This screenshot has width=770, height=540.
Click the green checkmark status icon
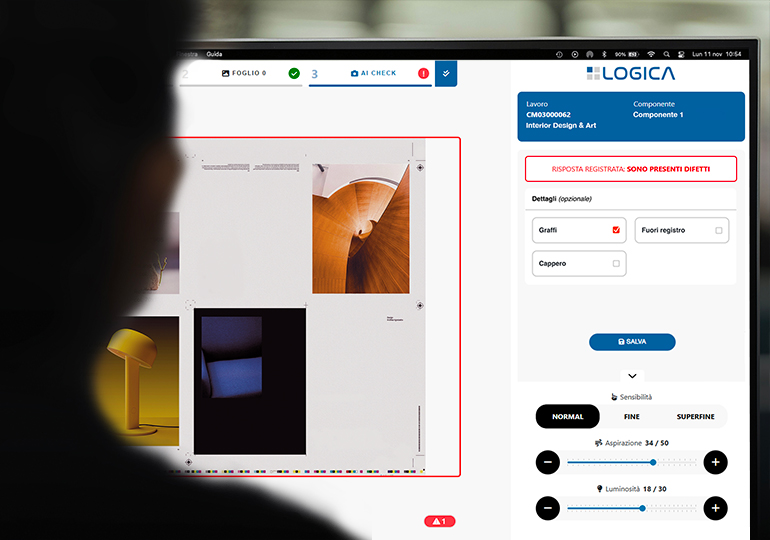(x=294, y=74)
